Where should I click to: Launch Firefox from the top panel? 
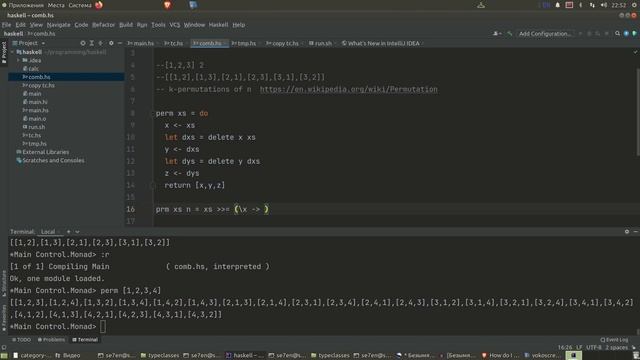pyautogui.click(x=99, y=5)
